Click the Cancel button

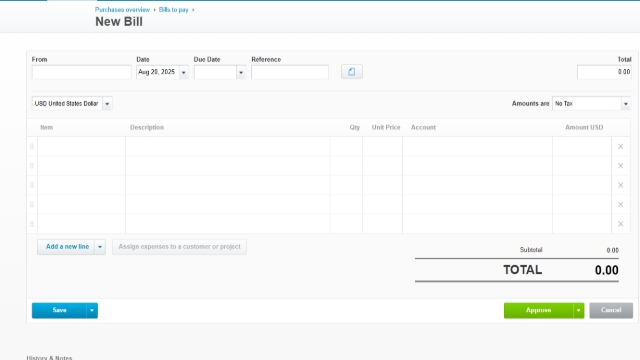[x=611, y=311]
